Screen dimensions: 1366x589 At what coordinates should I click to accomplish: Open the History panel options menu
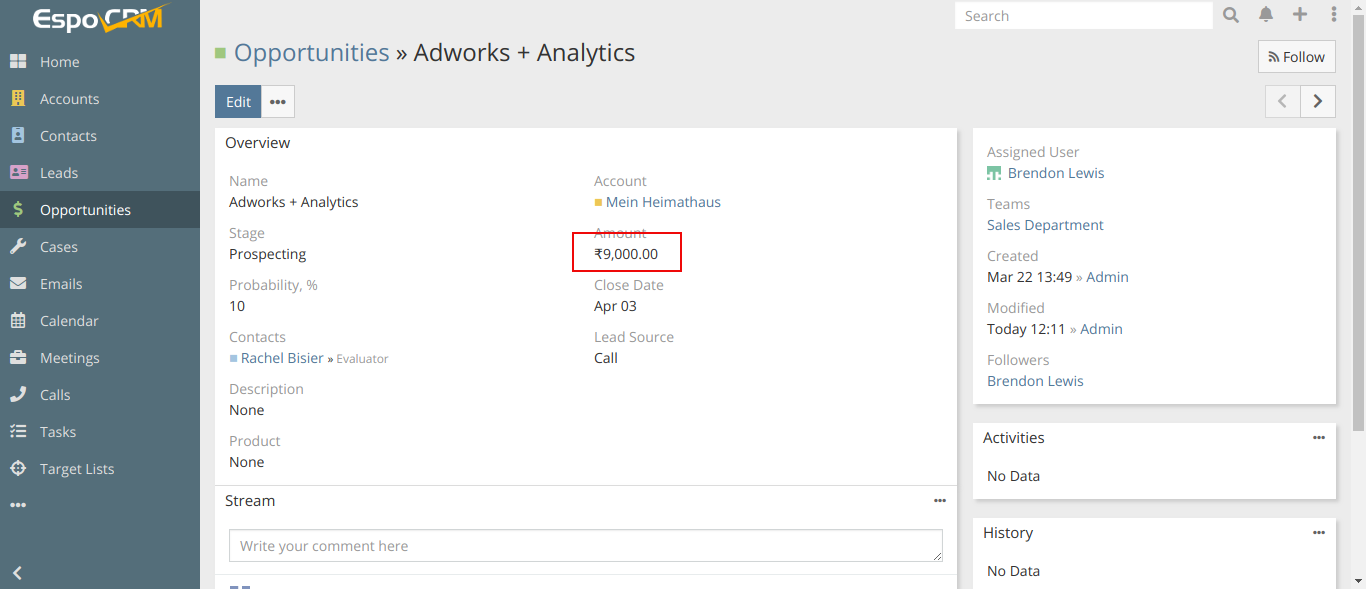click(x=1319, y=533)
